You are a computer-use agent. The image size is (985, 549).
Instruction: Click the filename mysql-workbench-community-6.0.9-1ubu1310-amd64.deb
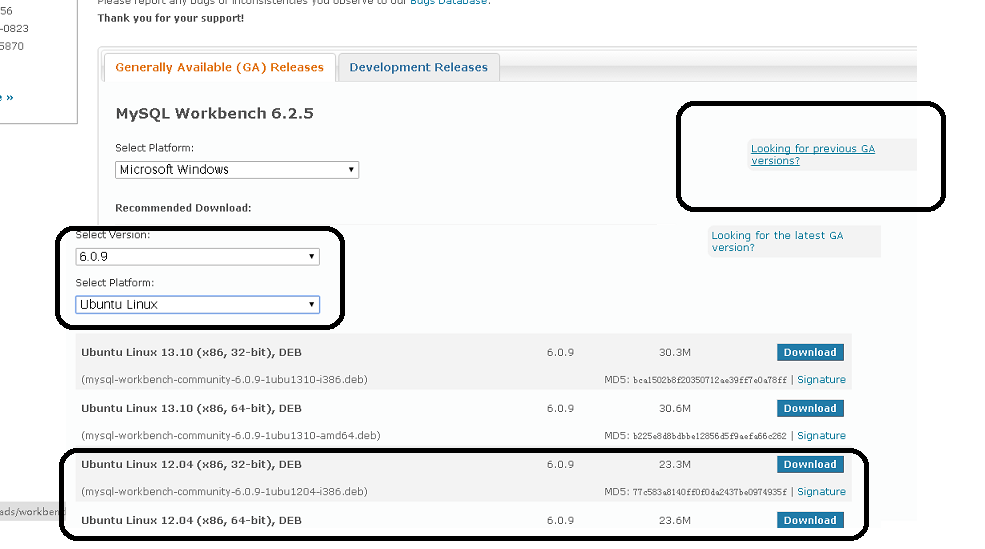[231, 435]
